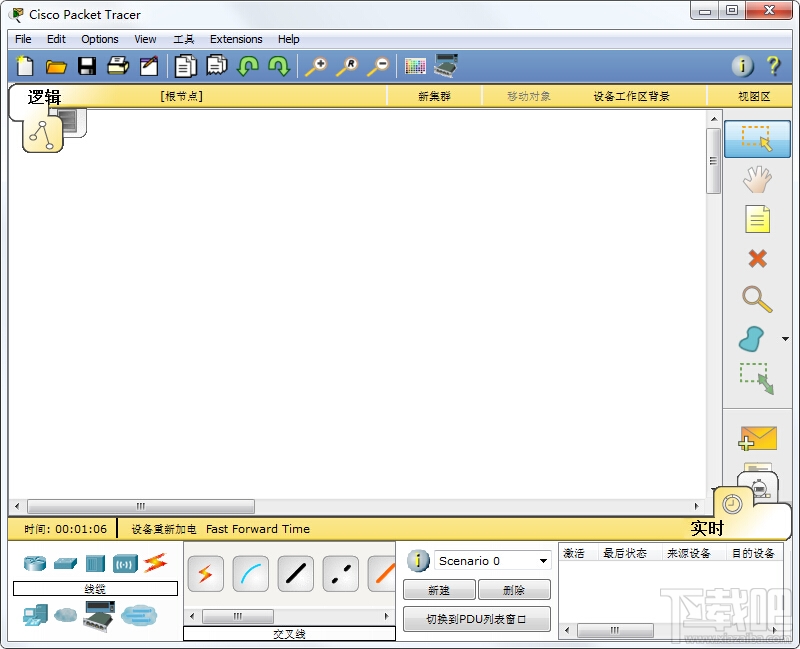Screen dimensions: 800x649
Task: Select the Hubs device category
Action: pos(95,564)
